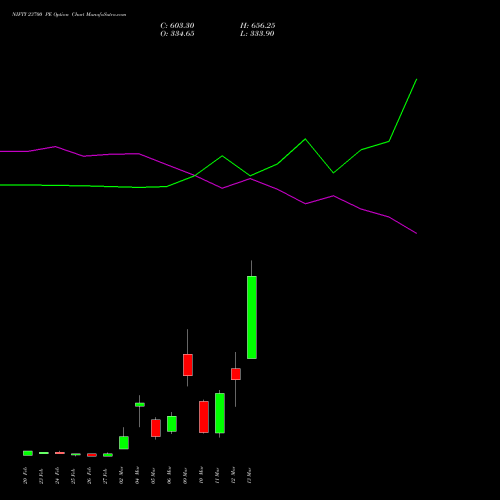This screenshot has width=500, height=500.
Task: Click the red candle for 05 Mar
Action: pos(156,428)
